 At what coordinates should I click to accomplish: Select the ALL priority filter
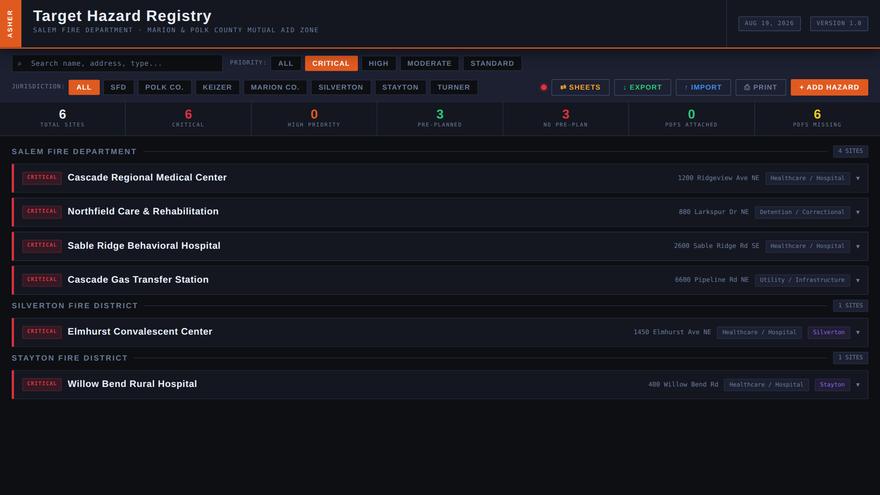pyautogui.click(x=286, y=63)
